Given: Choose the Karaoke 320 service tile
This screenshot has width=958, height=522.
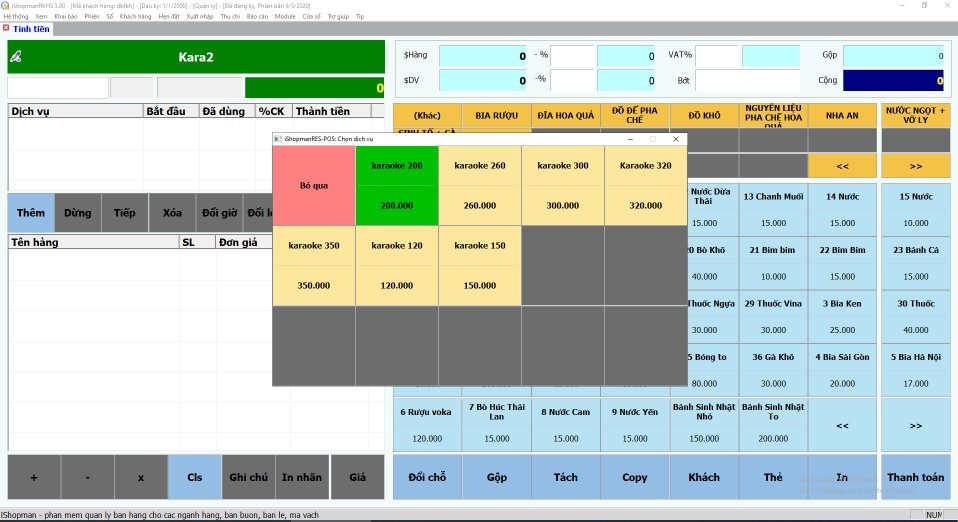Looking at the screenshot, I should [x=645, y=185].
